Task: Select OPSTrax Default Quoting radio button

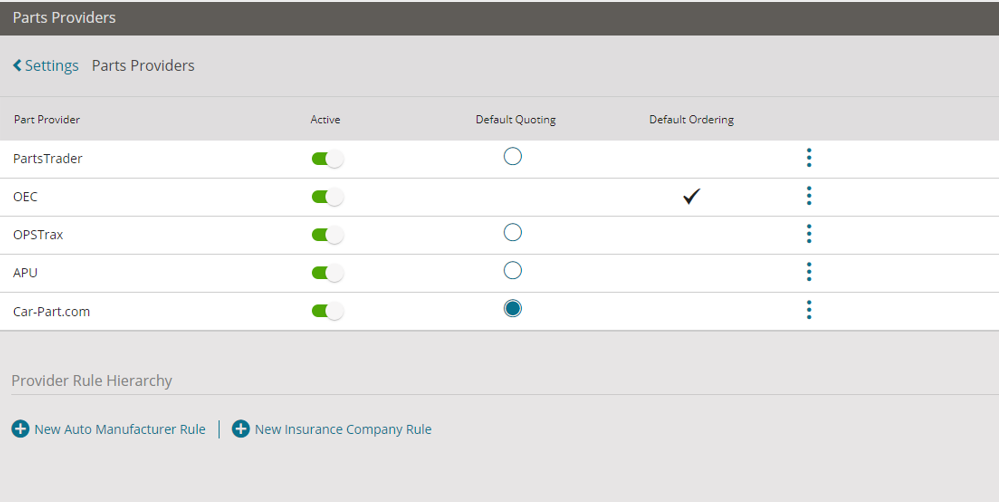Action: coord(512,232)
